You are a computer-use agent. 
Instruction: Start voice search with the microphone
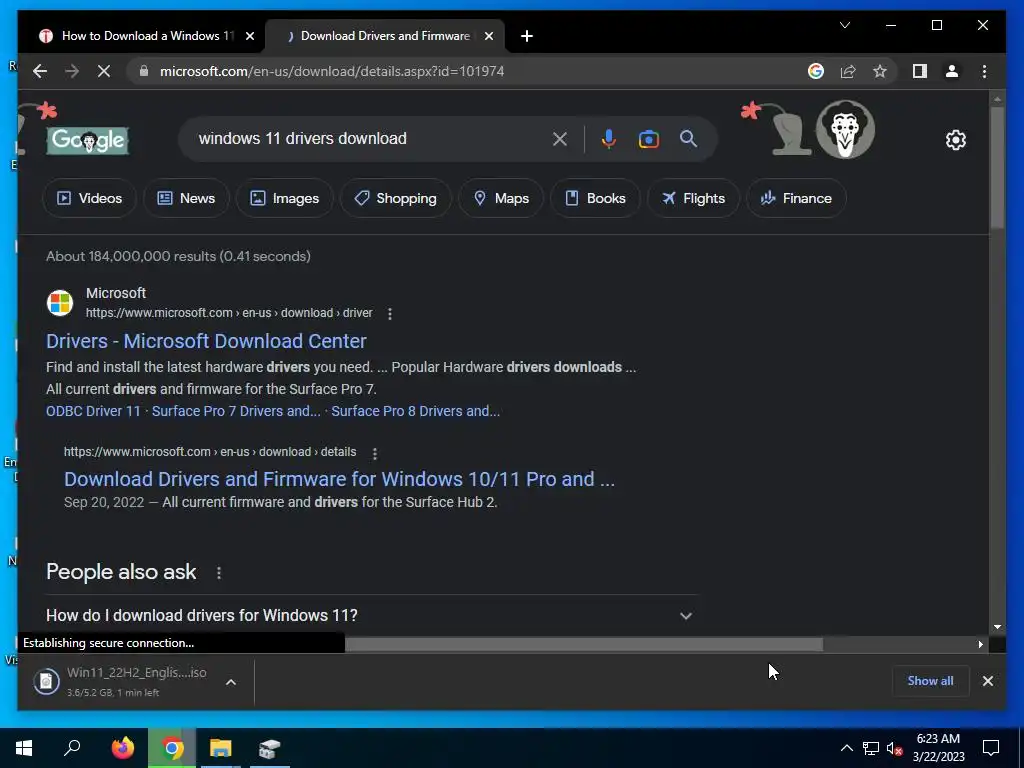609,138
